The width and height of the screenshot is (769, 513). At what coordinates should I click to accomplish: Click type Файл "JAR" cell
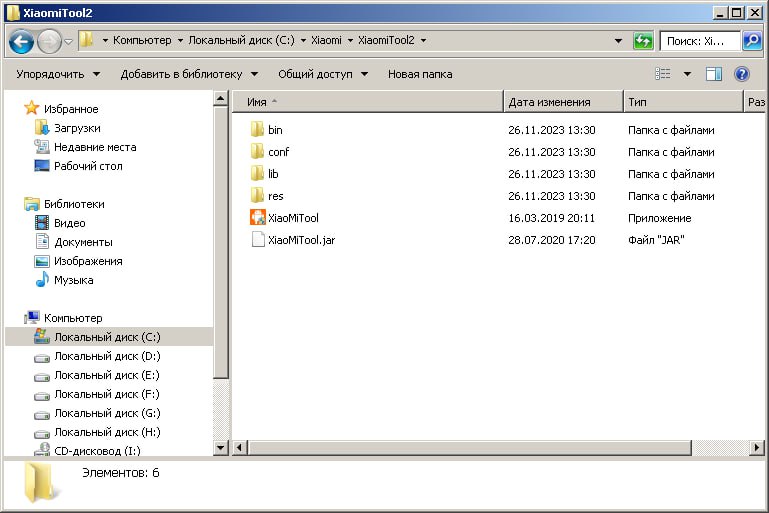(656, 240)
